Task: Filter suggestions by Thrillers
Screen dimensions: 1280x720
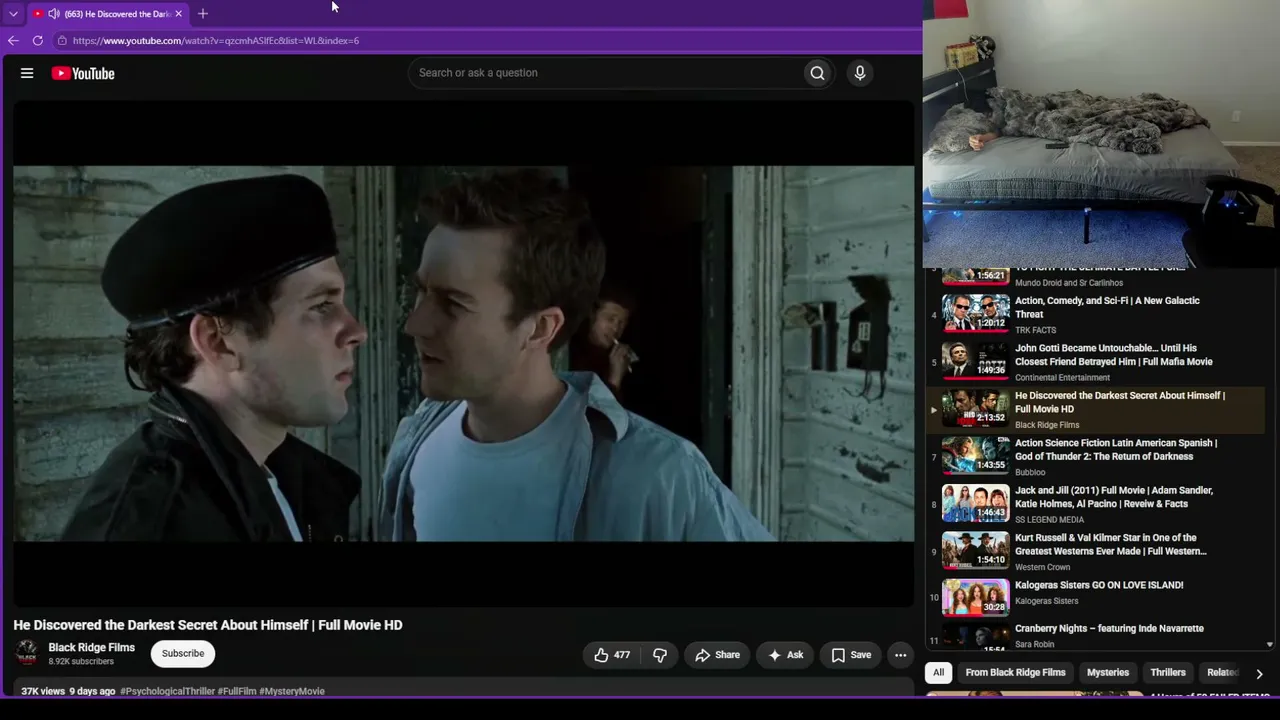Action: (x=1168, y=673)
